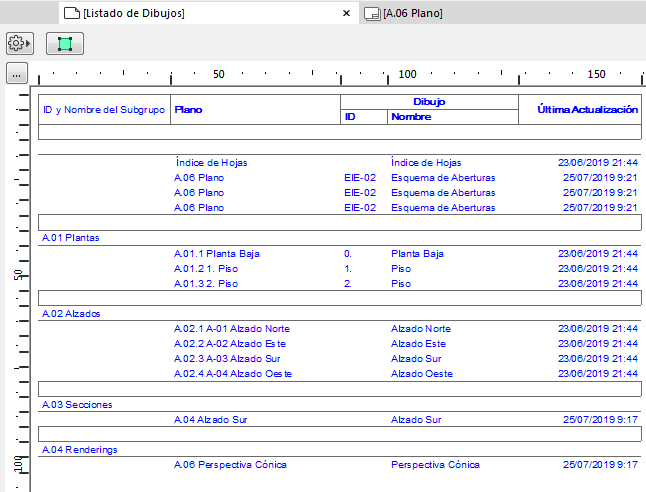The height and width of the screenshot is (492, 646).
Task: Click the A.06 Plano tab layout icon
Action: tap(372, 13)
